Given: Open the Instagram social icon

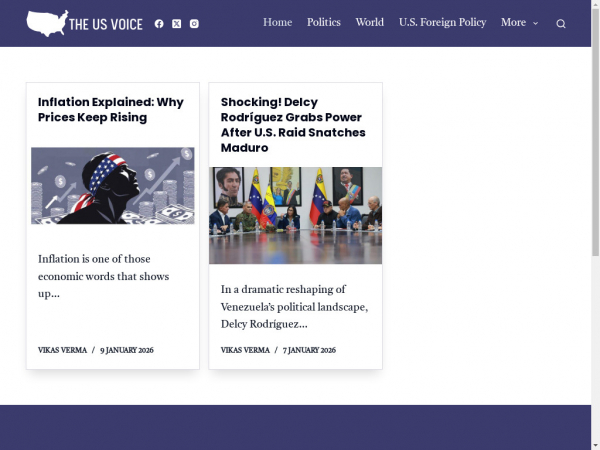Looking at the screenshot, I should coord(194,24).
